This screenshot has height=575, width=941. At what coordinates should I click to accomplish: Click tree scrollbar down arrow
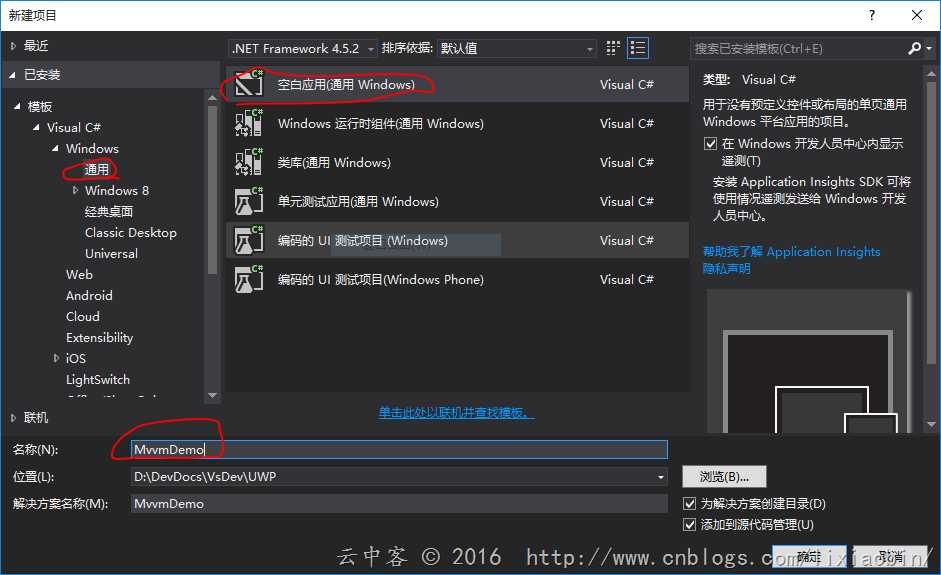coord(212,396)
